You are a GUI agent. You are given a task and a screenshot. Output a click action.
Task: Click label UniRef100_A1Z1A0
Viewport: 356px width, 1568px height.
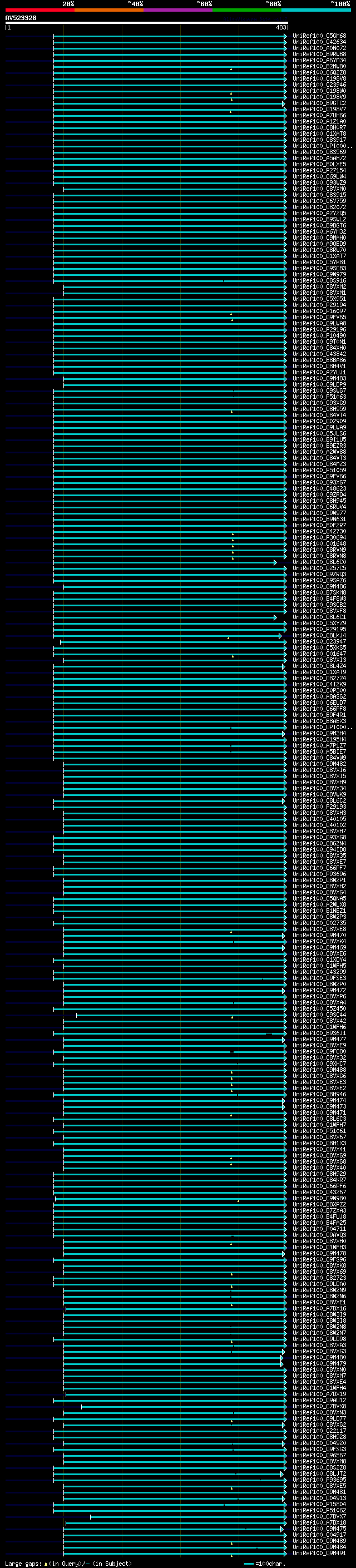(x=319, y=122)
